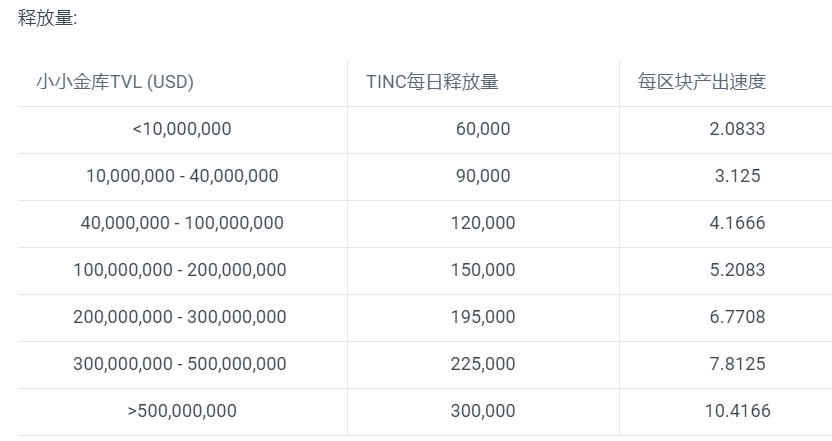Select the 10,000,000 - 40,000,000 range cell
The width and height of the screenshot is (832, 441).
coord(182,176)
